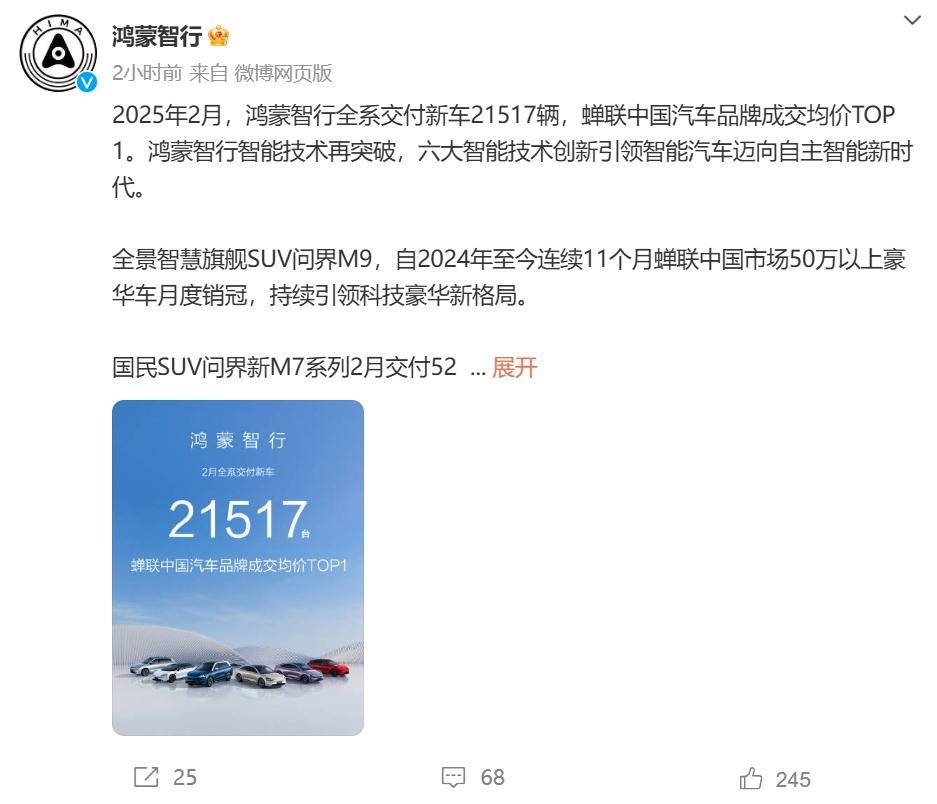
Task: Click the comment count 68
Action: (x=493, y=777)
